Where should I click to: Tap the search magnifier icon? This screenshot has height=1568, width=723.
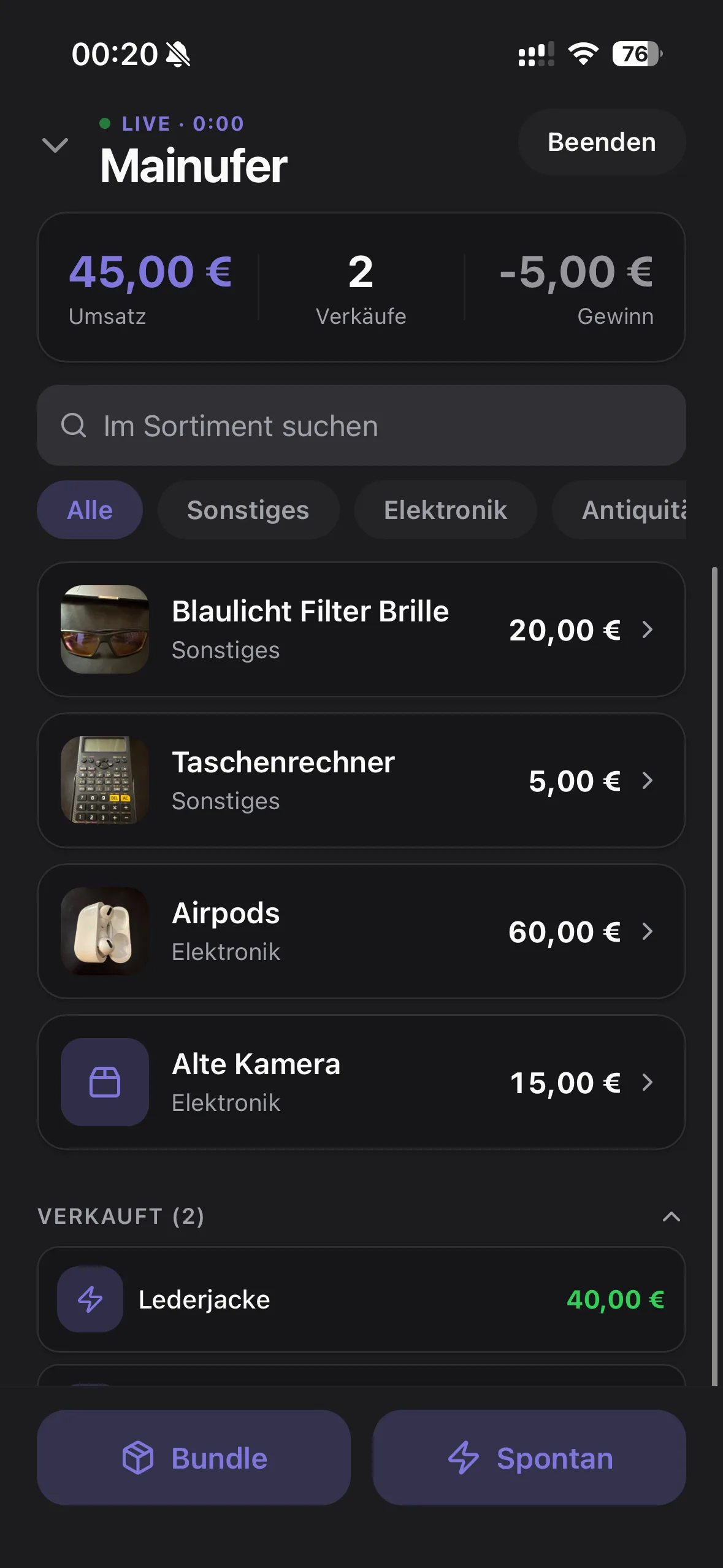coord(74,425)
